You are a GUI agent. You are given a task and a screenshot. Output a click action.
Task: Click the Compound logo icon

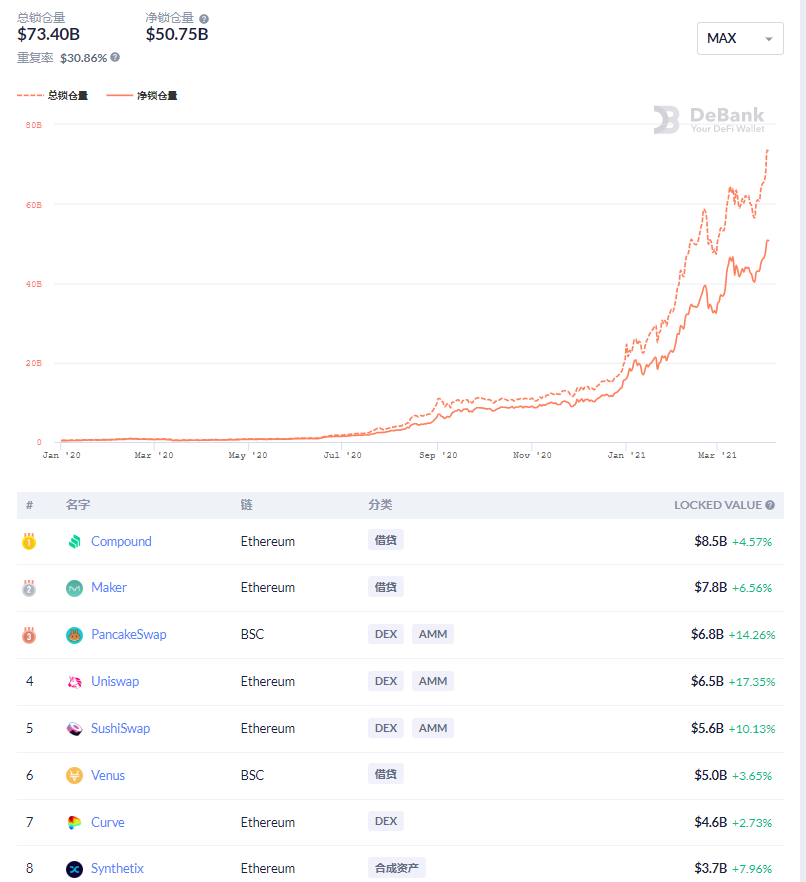point(74,541)
